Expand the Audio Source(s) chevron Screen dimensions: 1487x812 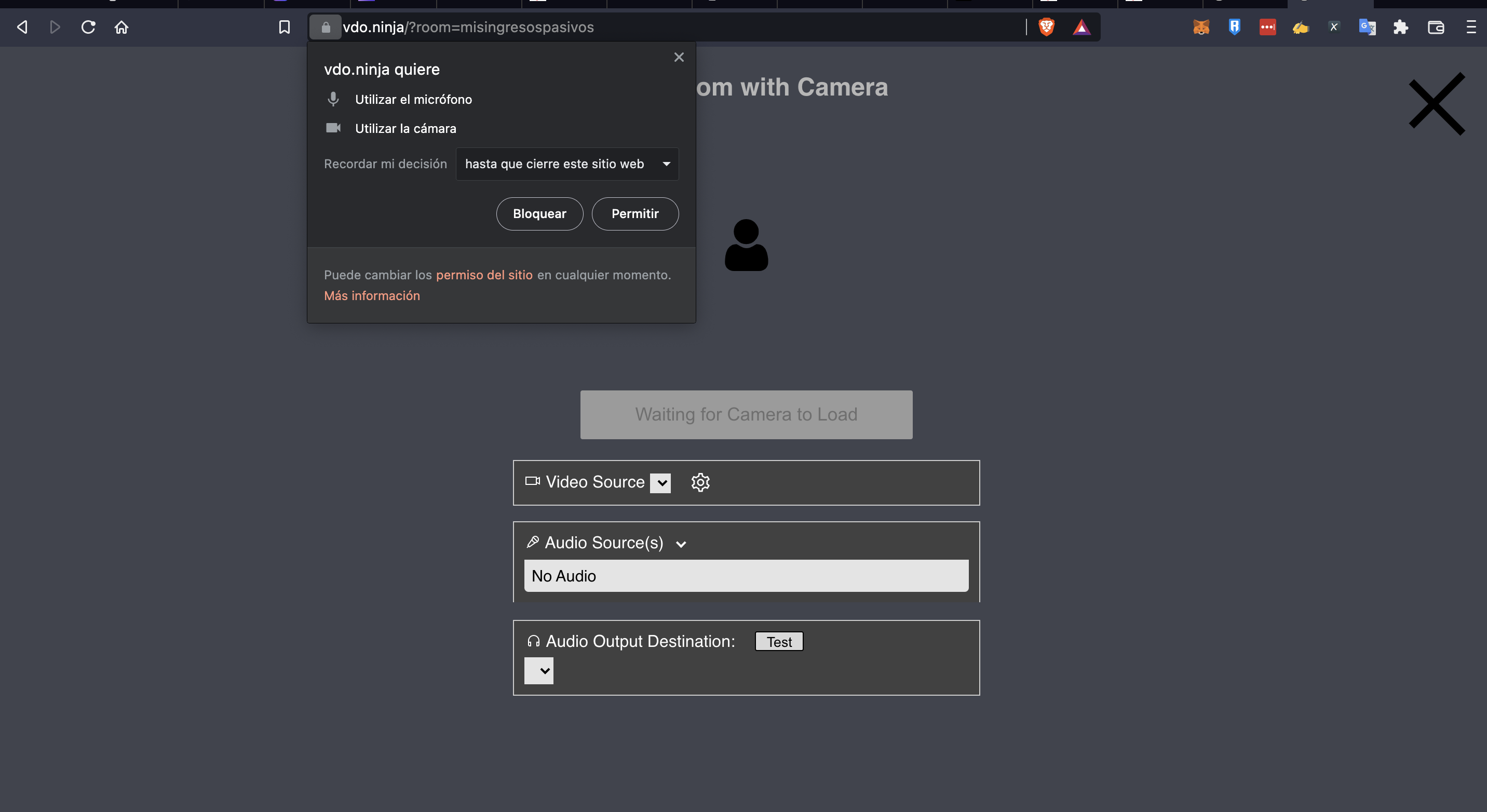[681, 544]
